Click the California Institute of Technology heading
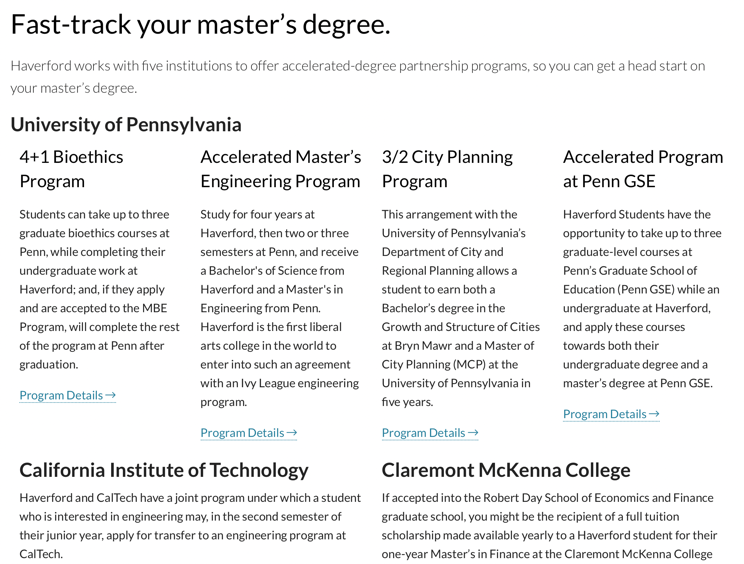Screen dimensions: 744x564 point(164,470)
